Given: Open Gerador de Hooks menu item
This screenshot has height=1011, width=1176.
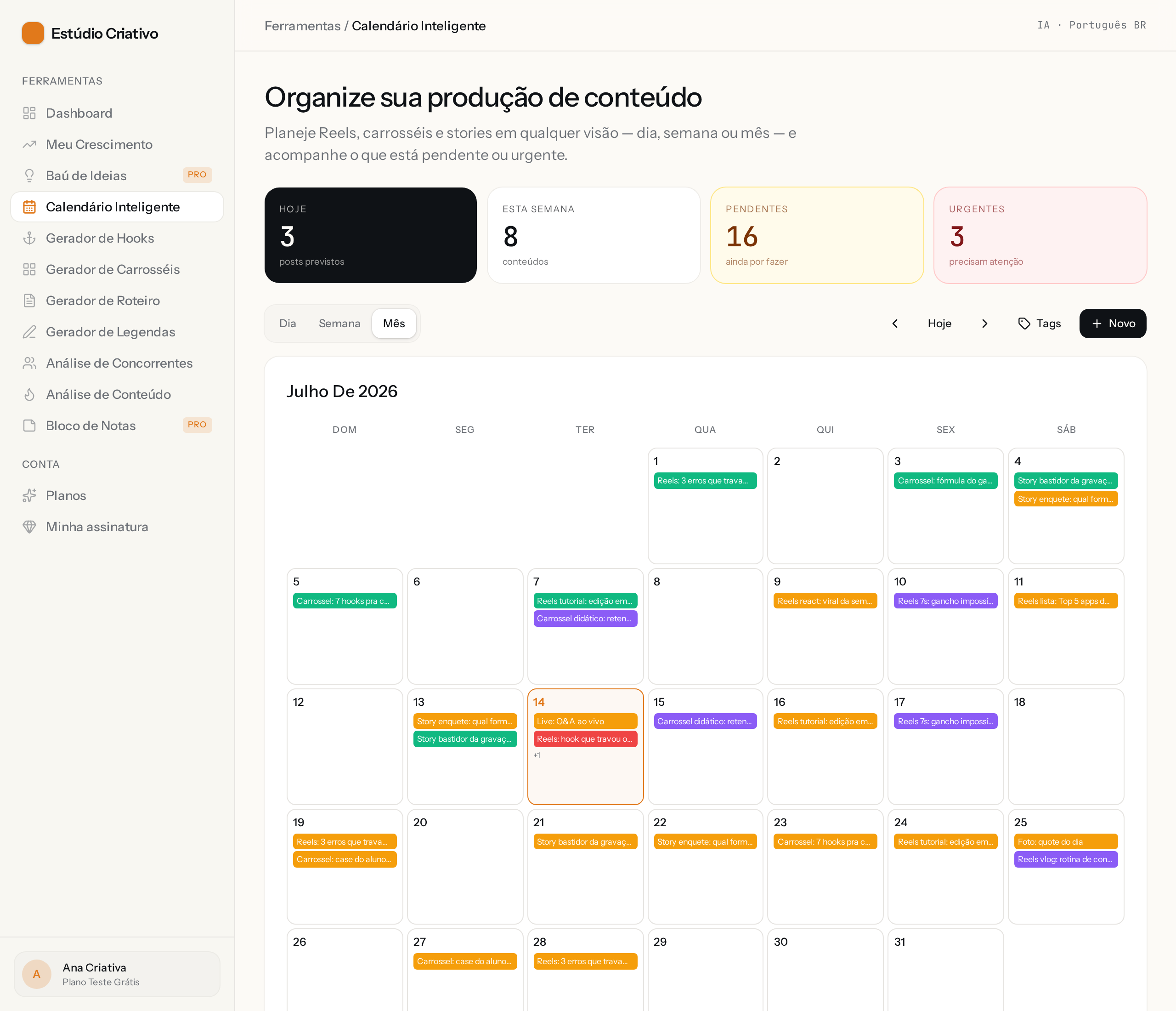Looking at the screenshot, I should (117, 238).
